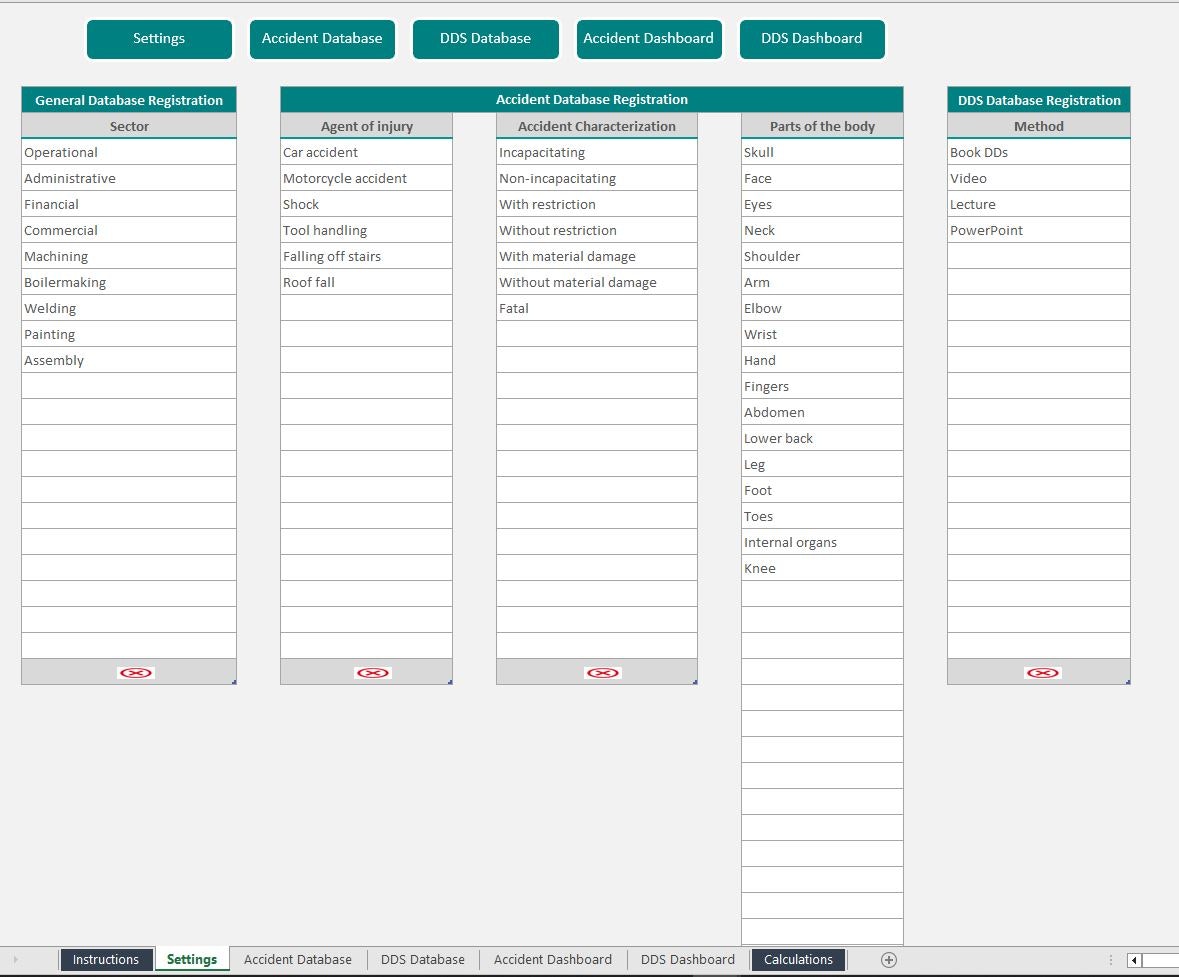Add a new worksheet with the plus icon
The height and width of the screenshot is (977, 1179).
tap(886, 959)
